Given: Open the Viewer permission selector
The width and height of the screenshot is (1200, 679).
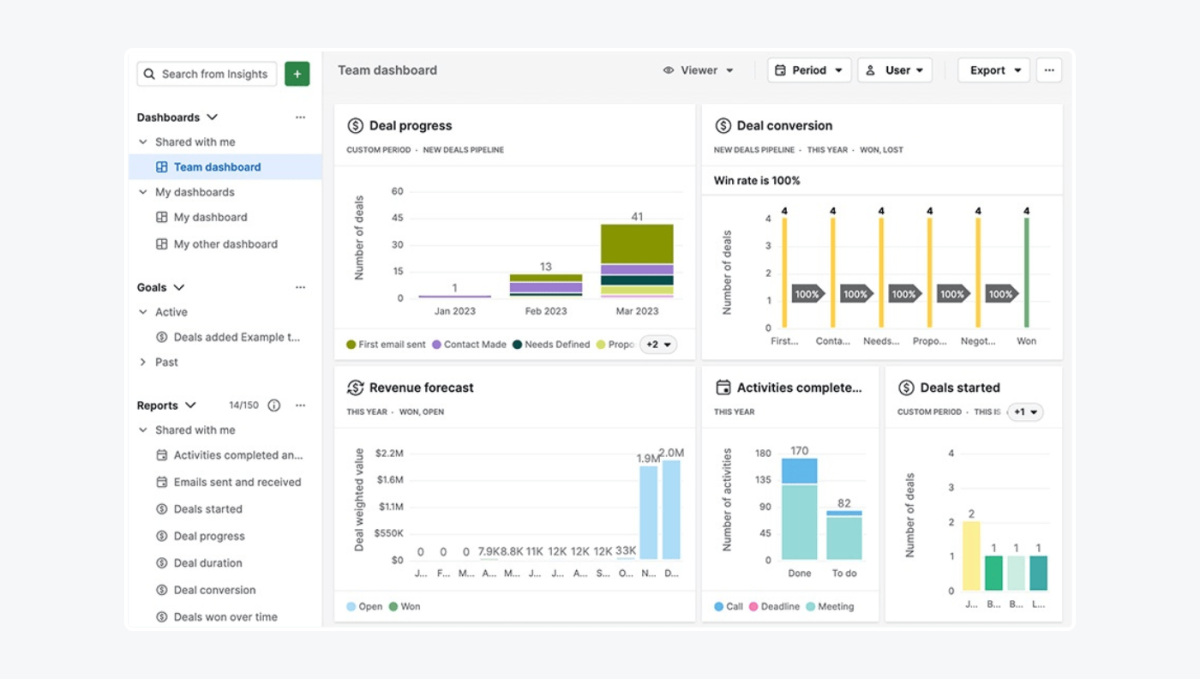Looking at the screenshot, I should 699,70.
